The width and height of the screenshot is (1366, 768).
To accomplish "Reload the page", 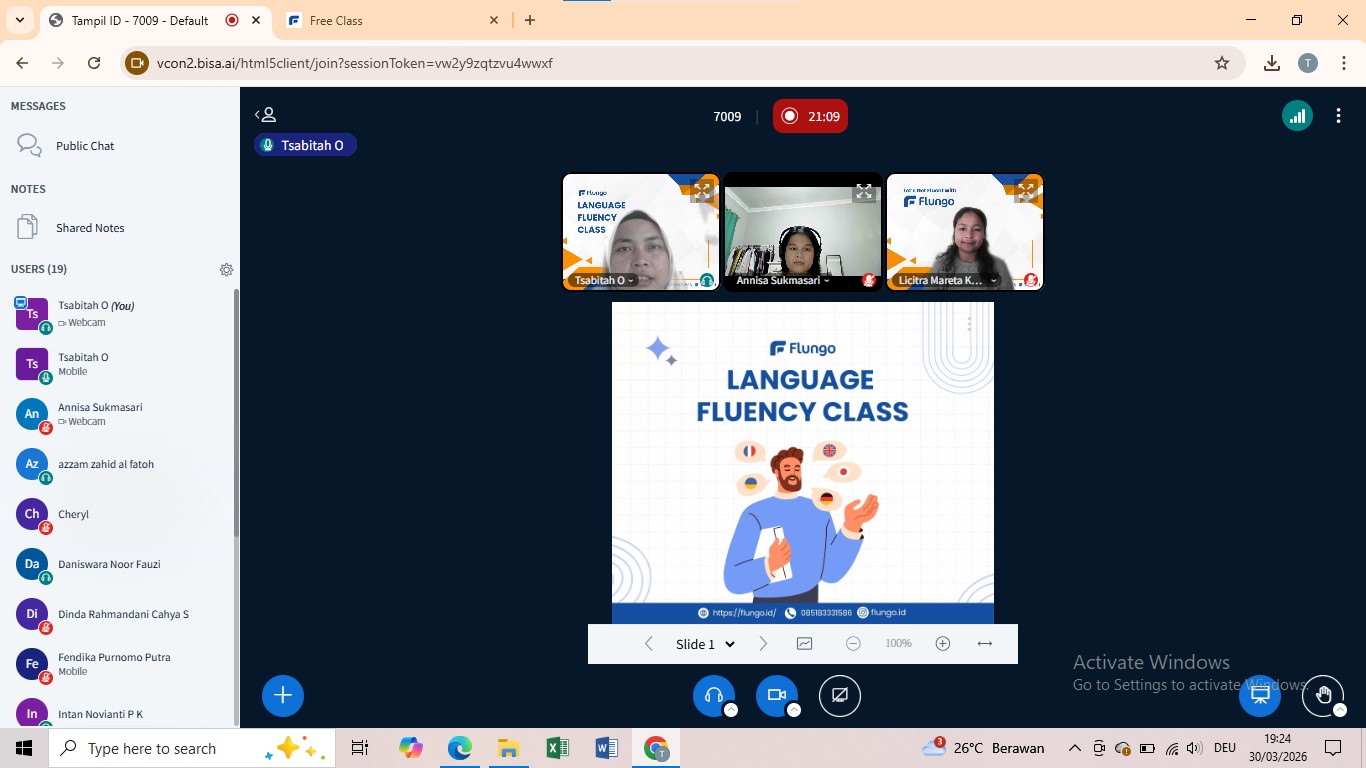I will 94,63.
